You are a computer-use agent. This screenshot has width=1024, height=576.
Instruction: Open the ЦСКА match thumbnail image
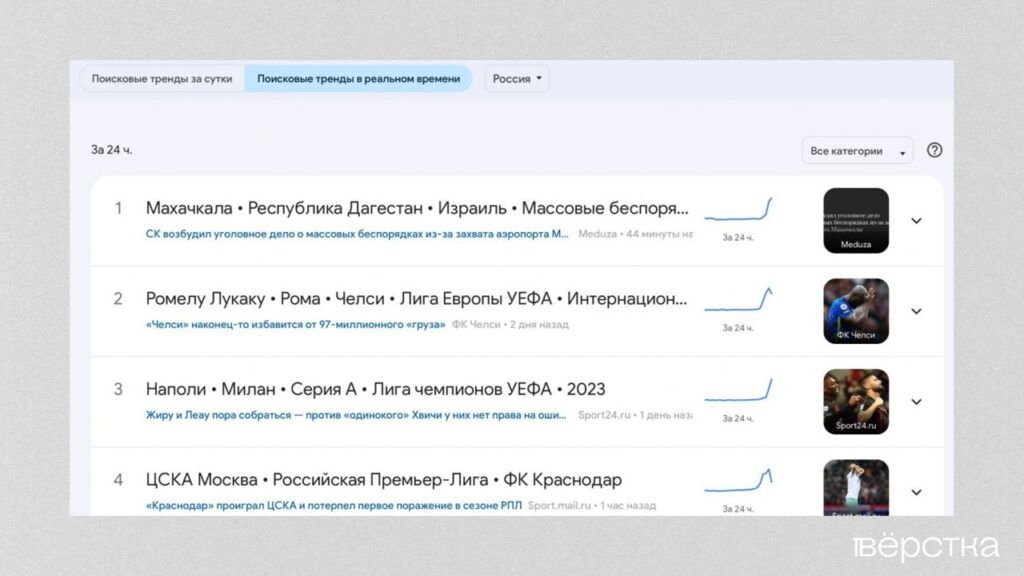coord(855,487)
